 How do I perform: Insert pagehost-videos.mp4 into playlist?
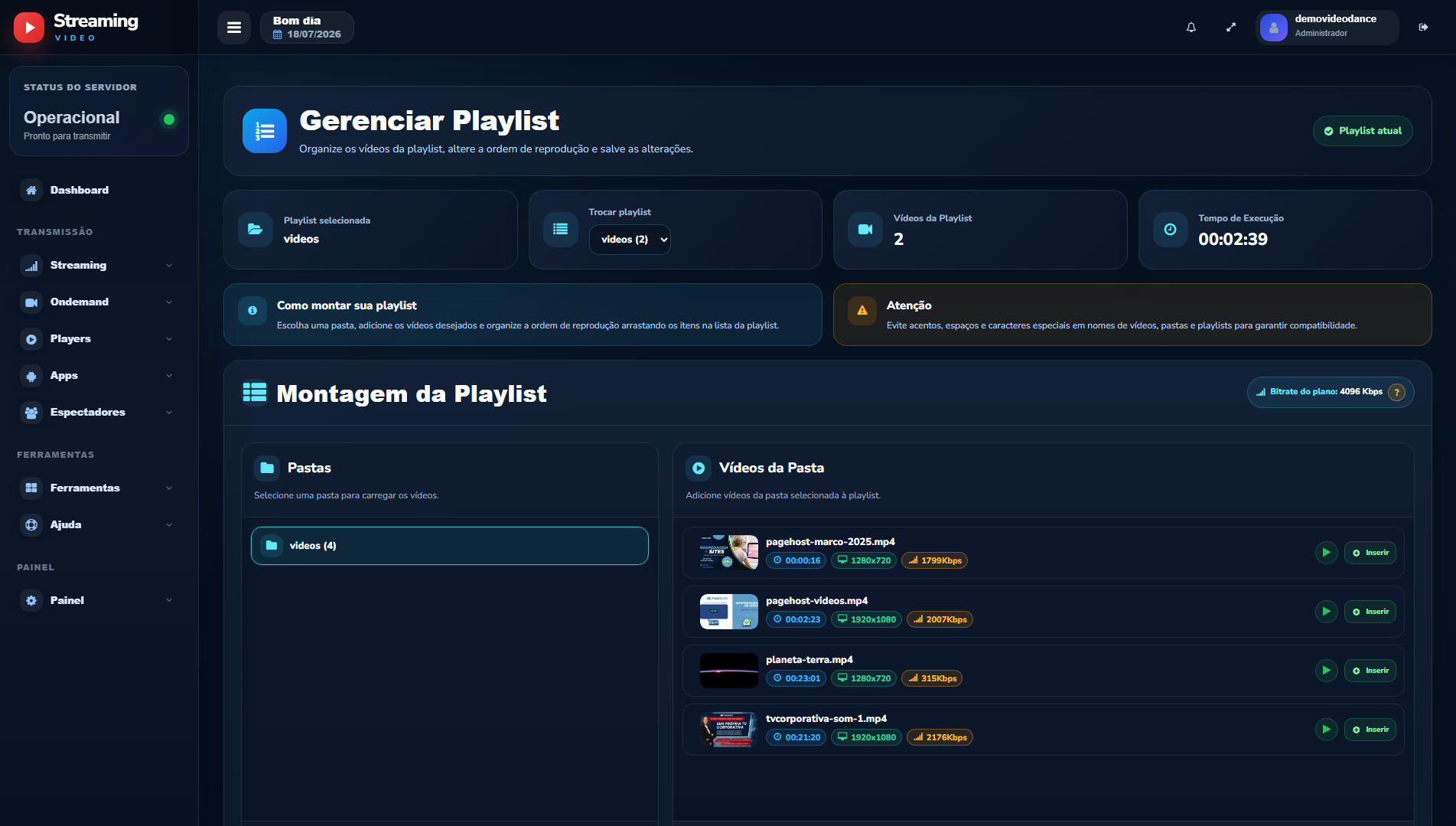click(x=1370, y=612)
